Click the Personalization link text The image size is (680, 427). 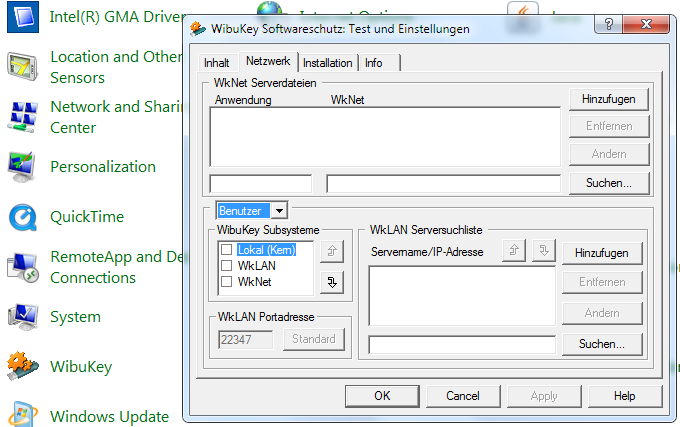103,167
